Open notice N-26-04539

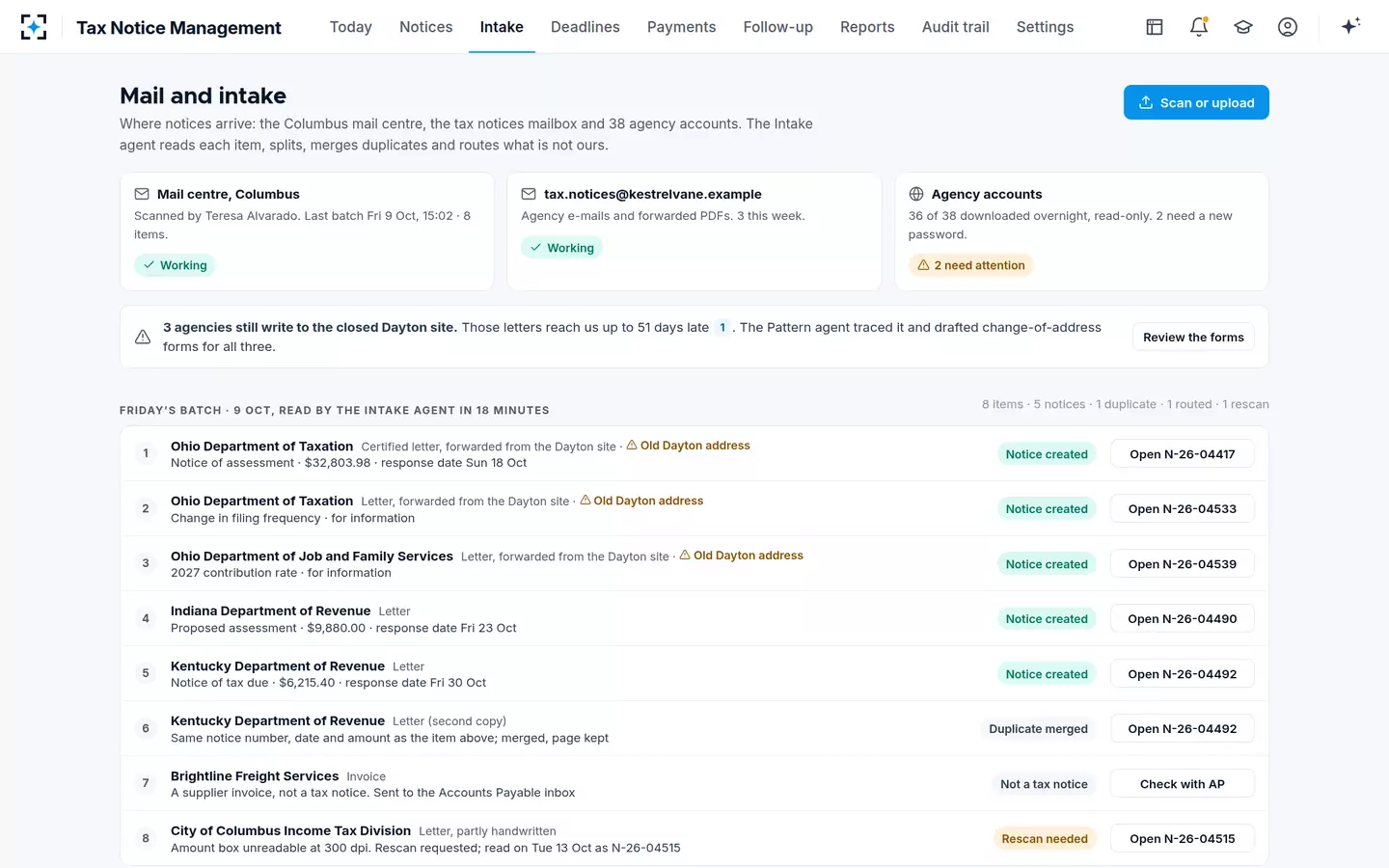[x=1183, y=564]
